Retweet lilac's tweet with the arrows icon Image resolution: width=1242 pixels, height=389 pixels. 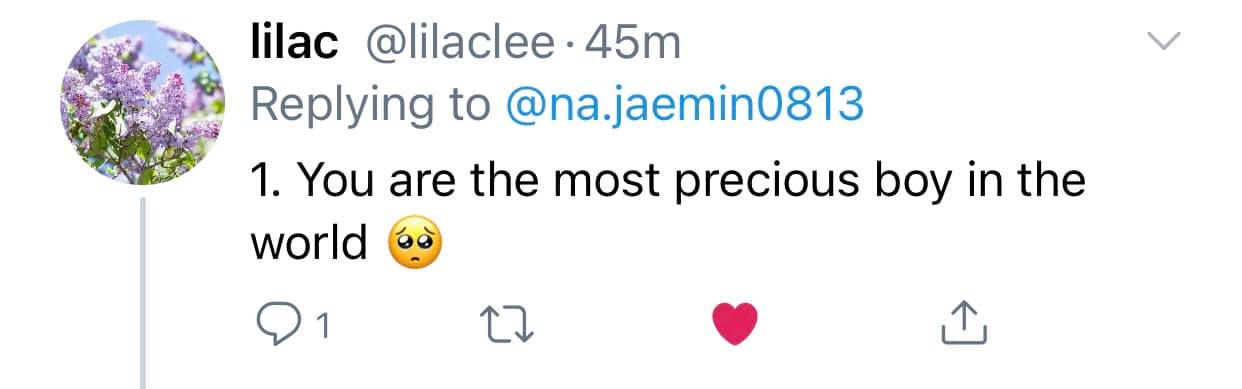(504, 322)
